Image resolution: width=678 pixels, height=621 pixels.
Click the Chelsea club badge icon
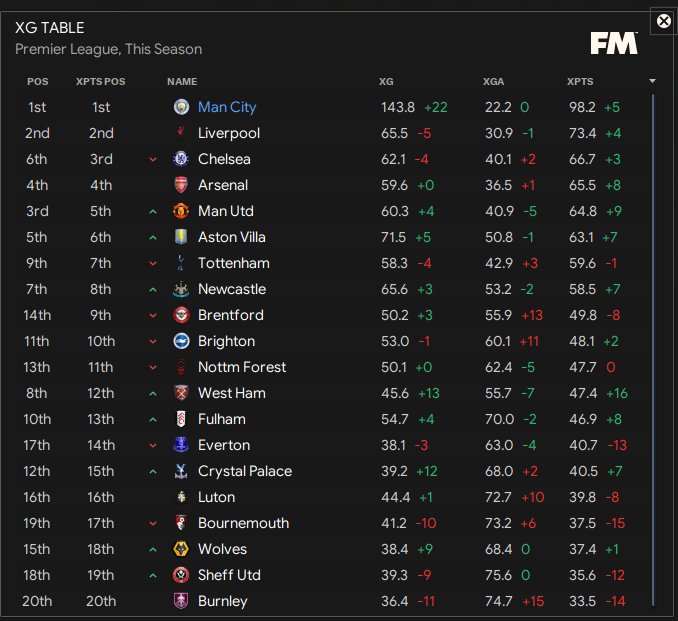coord(181,159)
